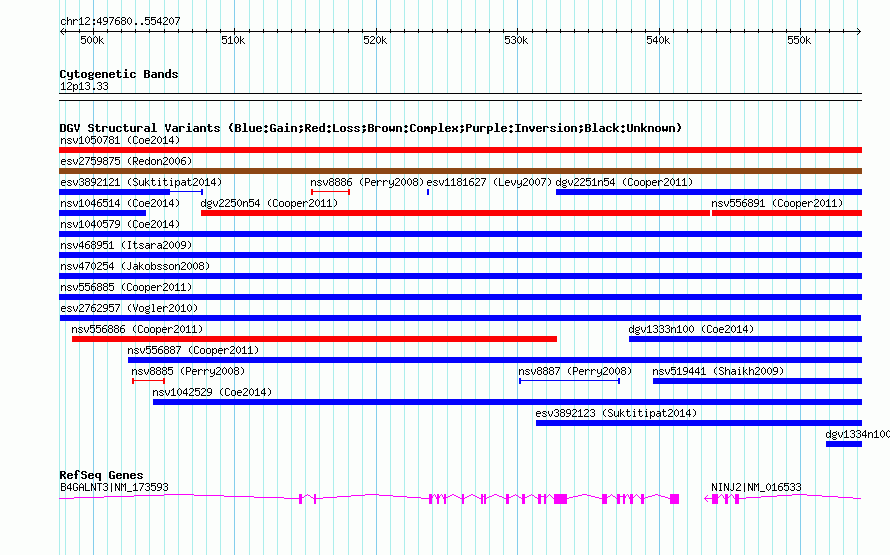
Task: Open the dgv1333n100 (Coe2014) blue bar
Action: [745, 339]
